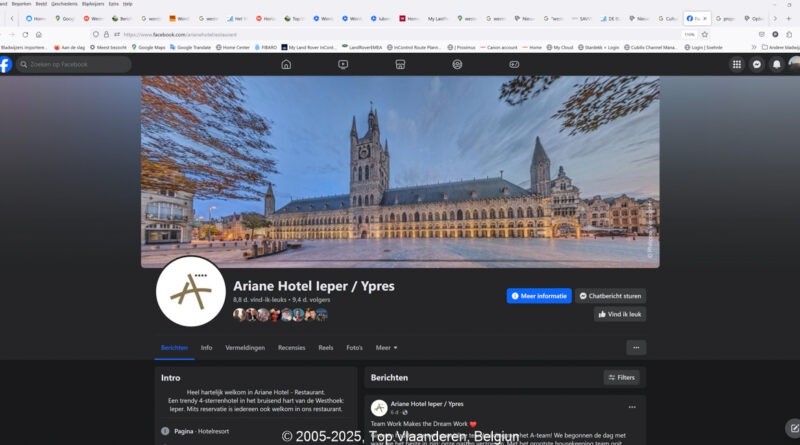800x445 pixels.
Task: Click the Chatbericht sturen button
Action: (x=610, y=296)
